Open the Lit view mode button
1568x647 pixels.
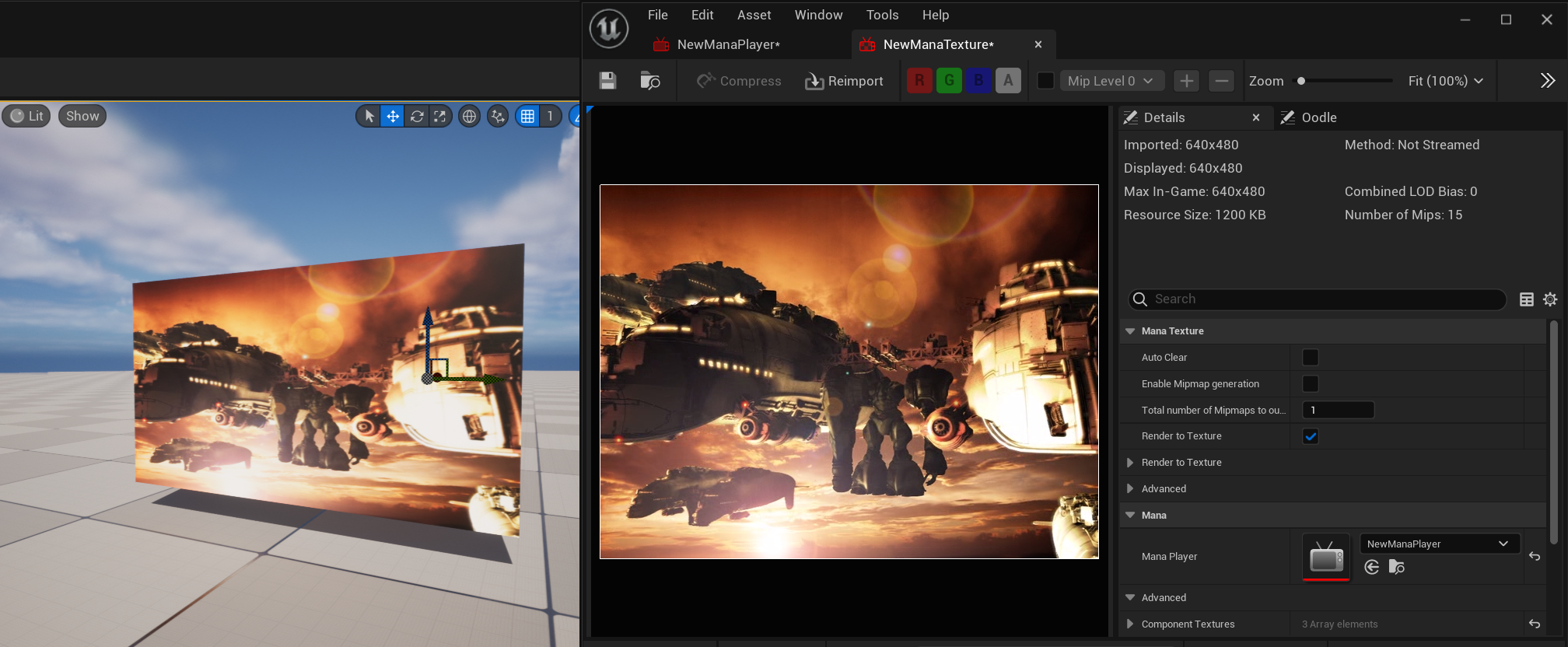[26, 116]
